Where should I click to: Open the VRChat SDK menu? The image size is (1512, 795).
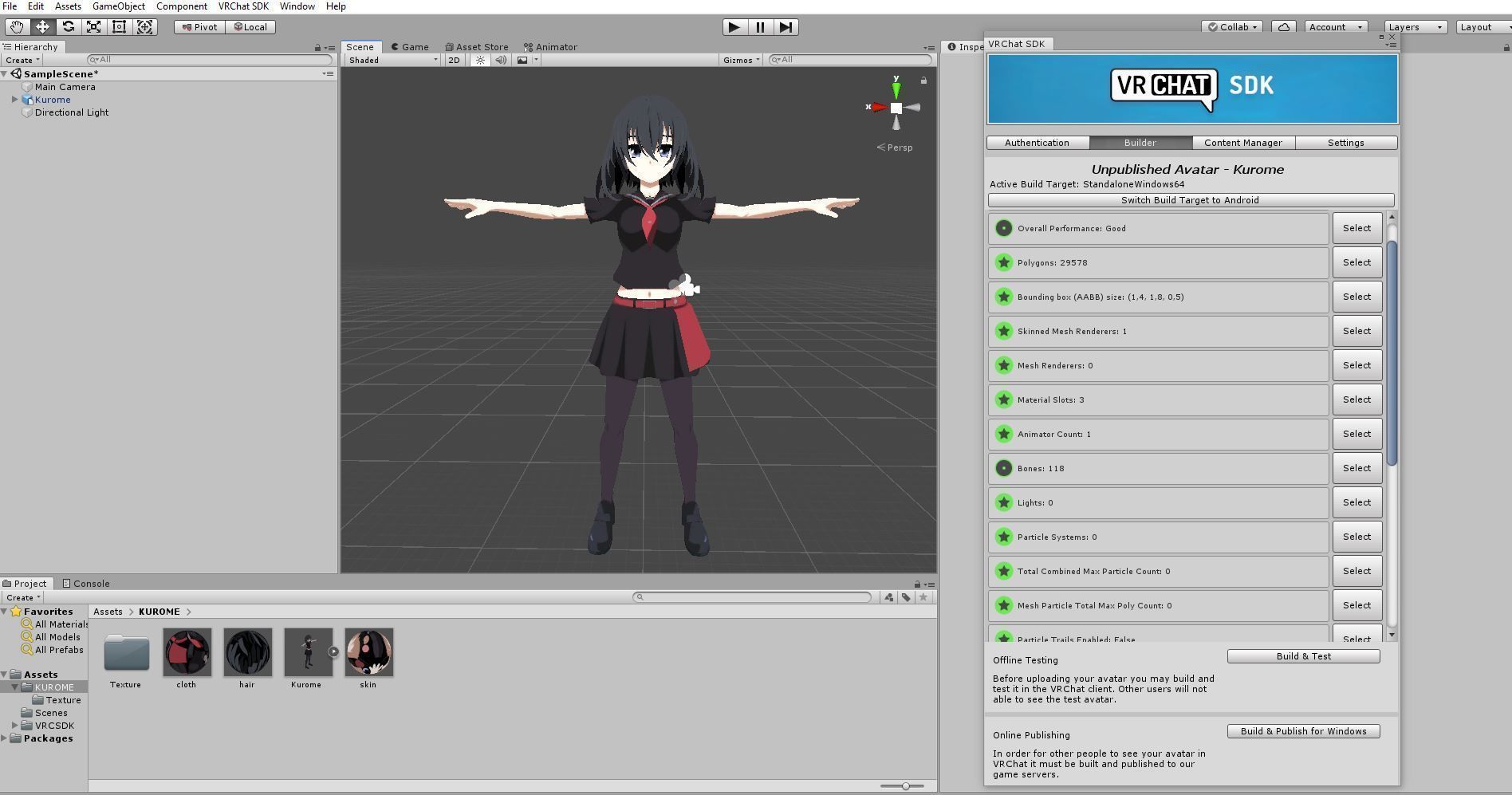point(243,6)
